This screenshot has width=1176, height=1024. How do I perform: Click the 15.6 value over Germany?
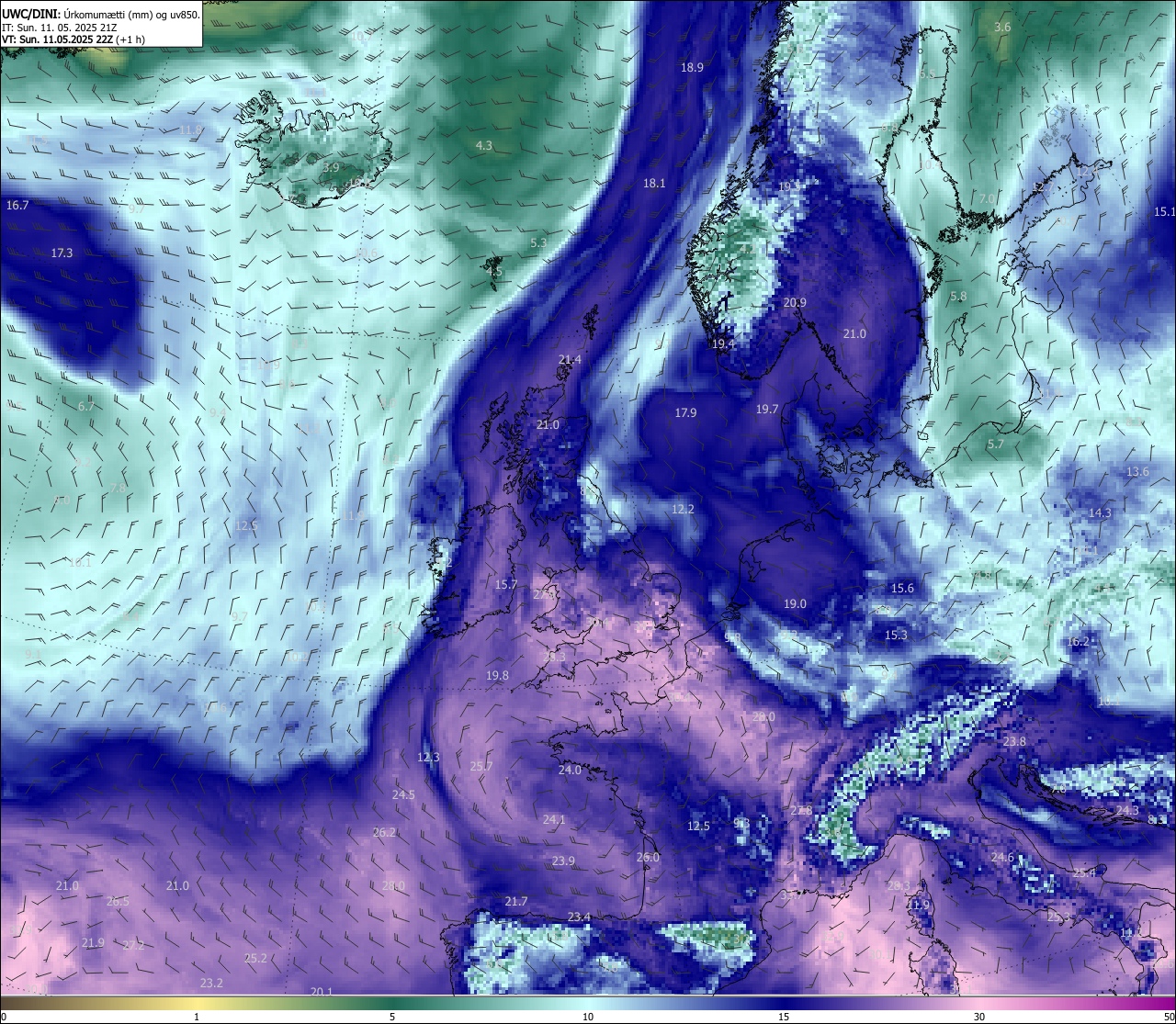pyautogui.click(x=902, y=589)
